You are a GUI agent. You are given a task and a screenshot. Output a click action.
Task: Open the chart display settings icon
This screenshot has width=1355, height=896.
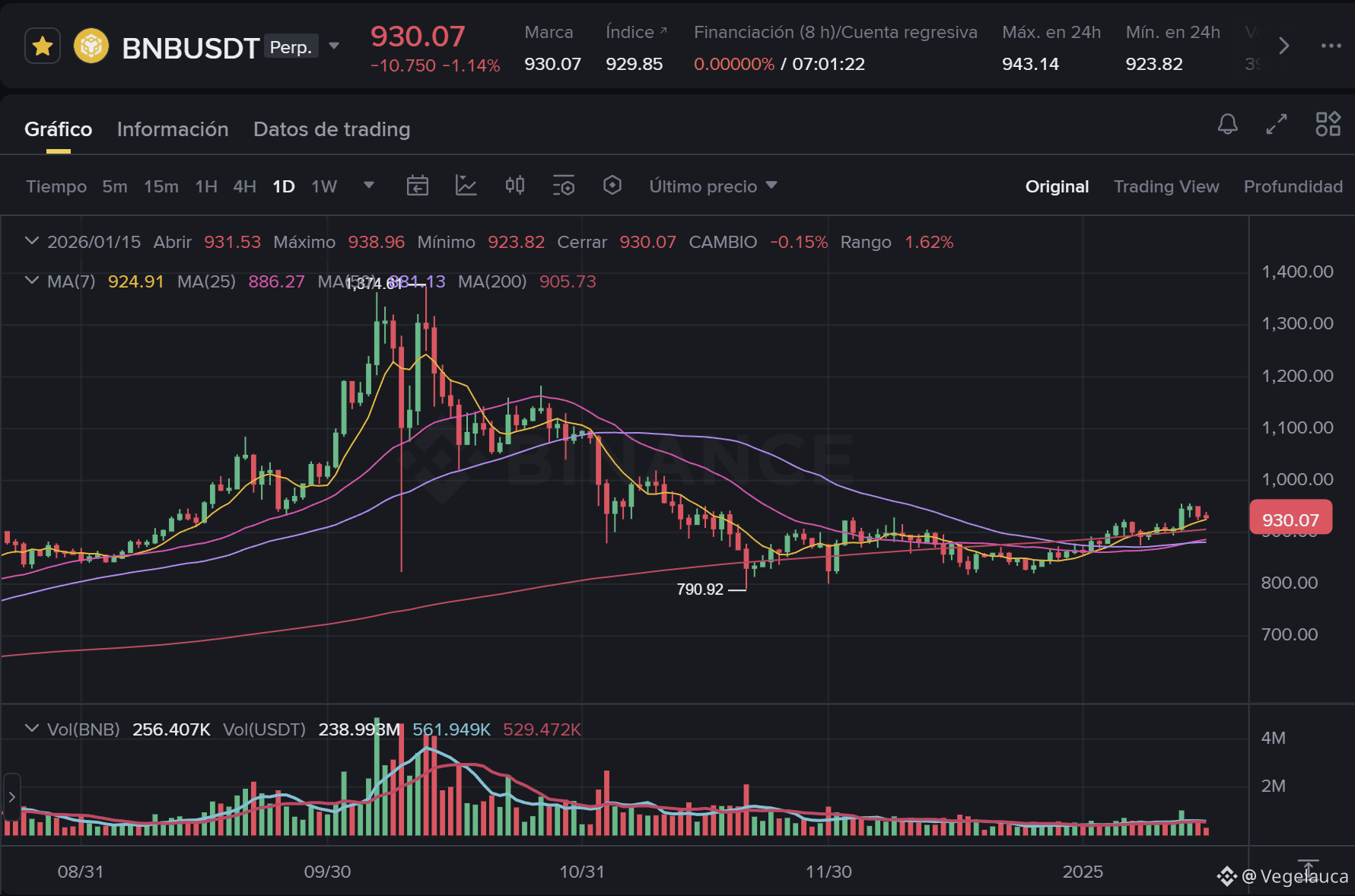point(564,186)
